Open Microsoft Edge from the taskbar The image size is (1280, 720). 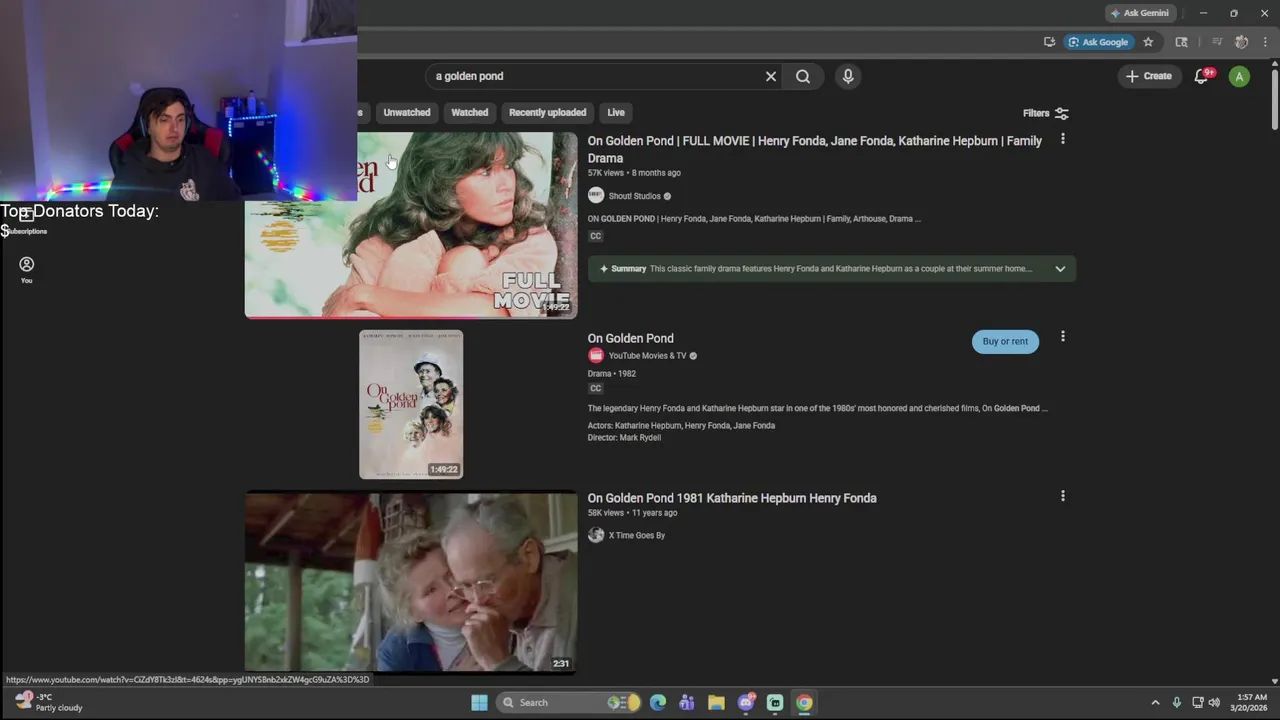click(658, 702)
